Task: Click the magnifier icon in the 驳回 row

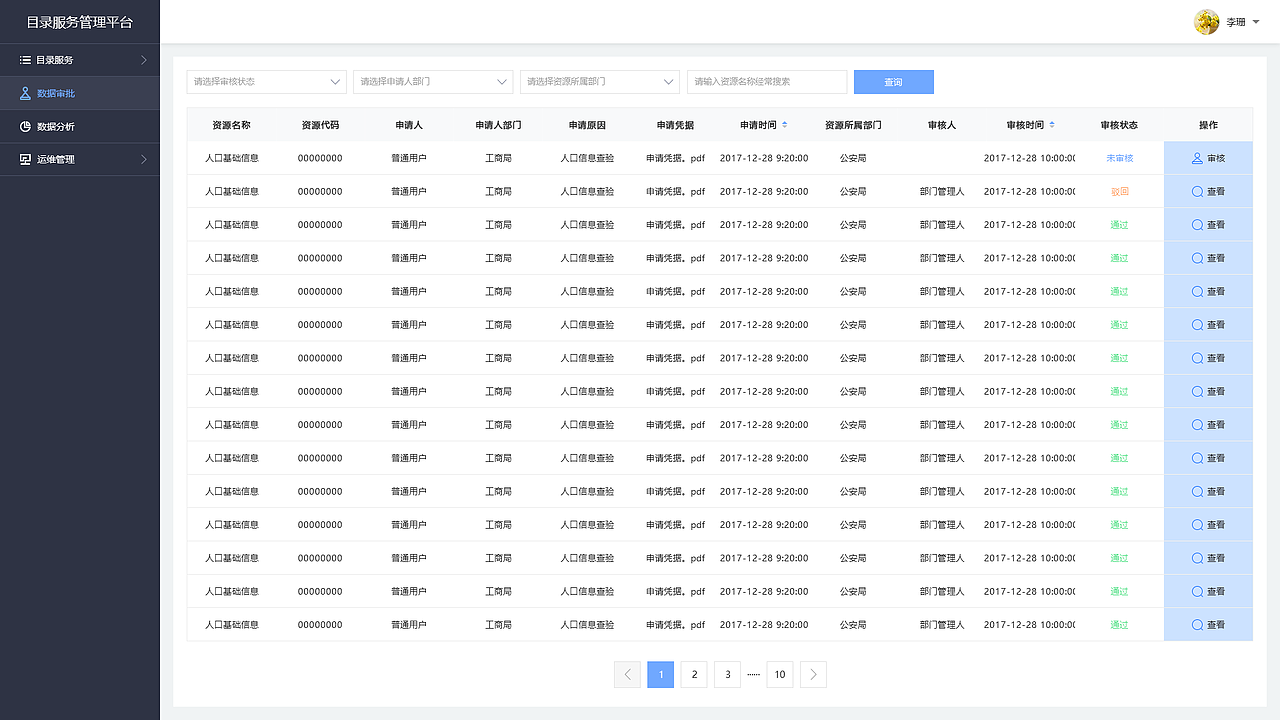Action: (x=1197, y=191)
